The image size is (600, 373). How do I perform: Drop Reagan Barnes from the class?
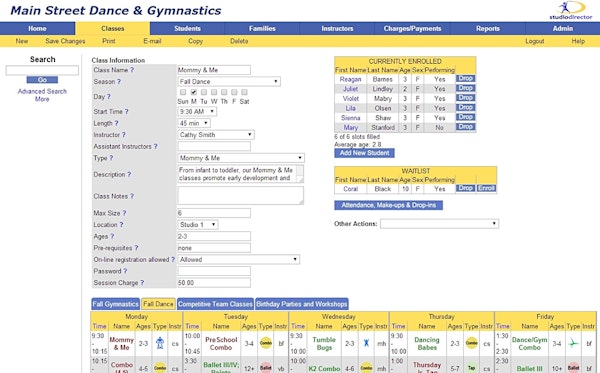pyautogui.click(x=465, y=78)
